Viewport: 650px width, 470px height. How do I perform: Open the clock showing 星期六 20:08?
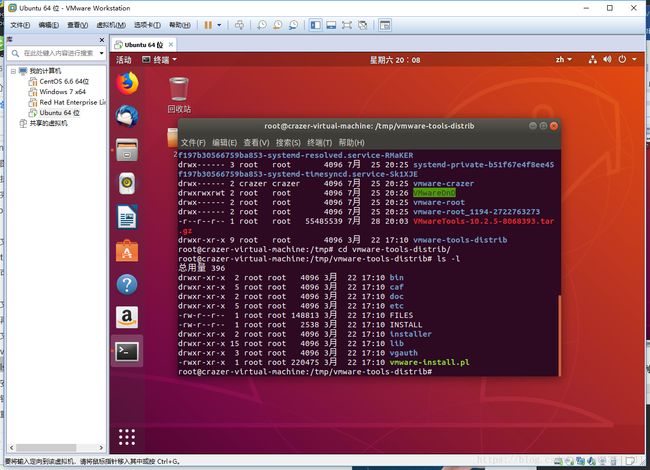pyautogui.click(x=395, y=60)
